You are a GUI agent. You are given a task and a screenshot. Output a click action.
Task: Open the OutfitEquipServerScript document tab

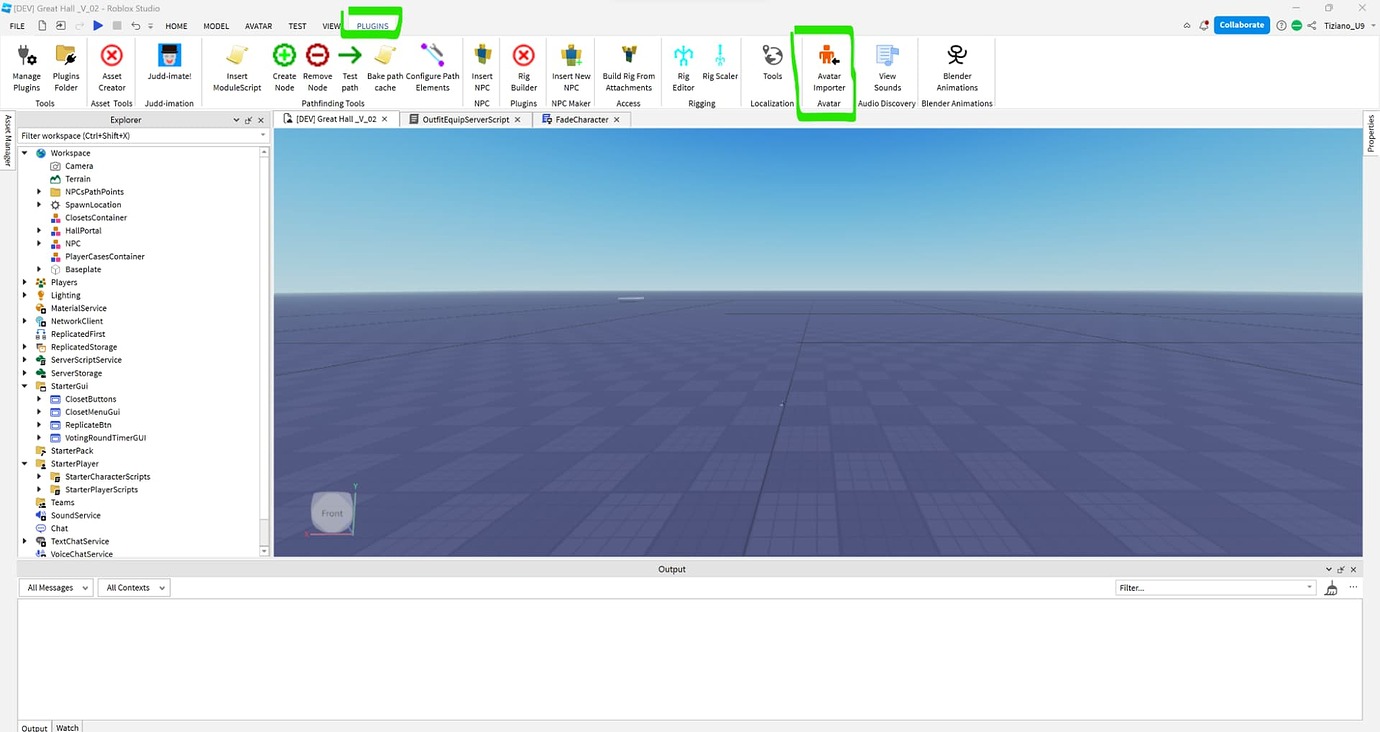(x=465, y=119)
